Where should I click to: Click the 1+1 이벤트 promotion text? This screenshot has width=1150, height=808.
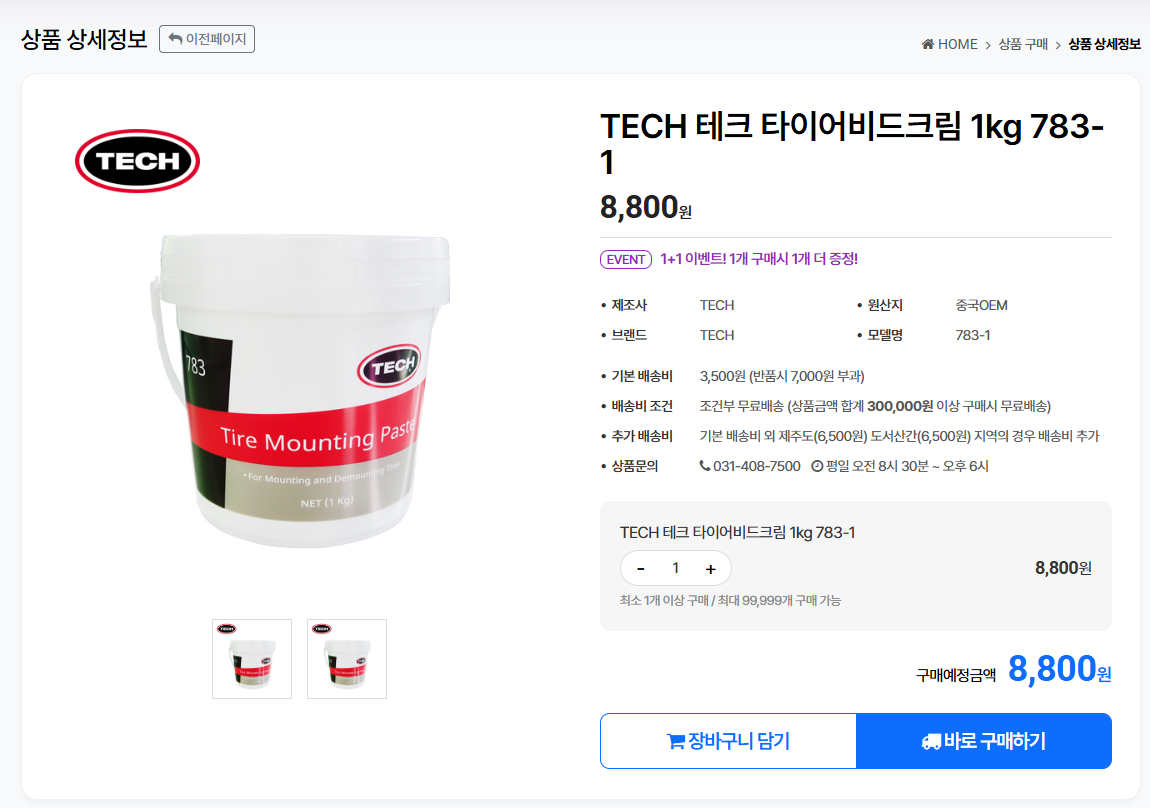[x=759, y=259]
